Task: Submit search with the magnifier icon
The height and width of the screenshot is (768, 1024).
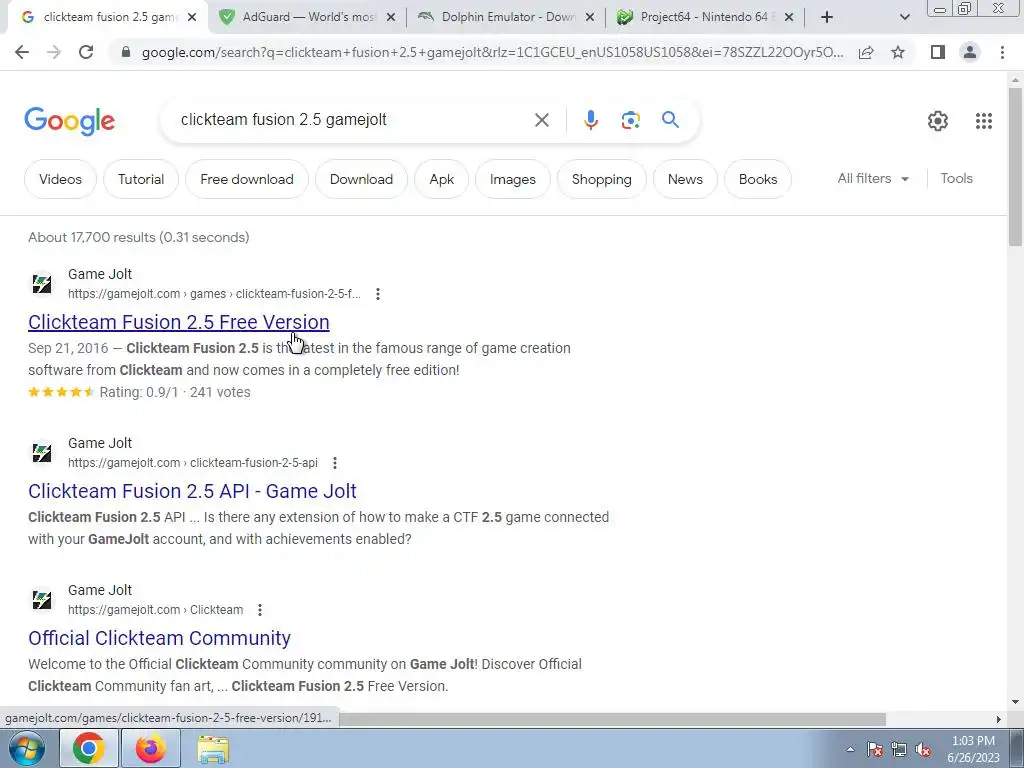Action: point(670,120)
